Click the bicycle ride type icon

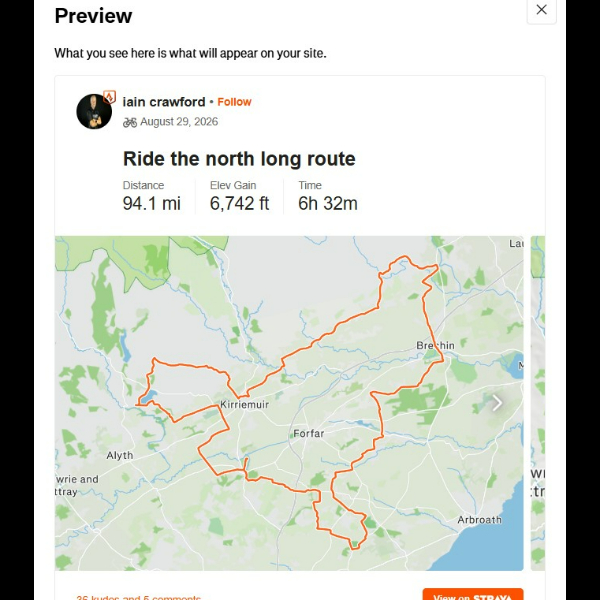click(x=130, y=122)
